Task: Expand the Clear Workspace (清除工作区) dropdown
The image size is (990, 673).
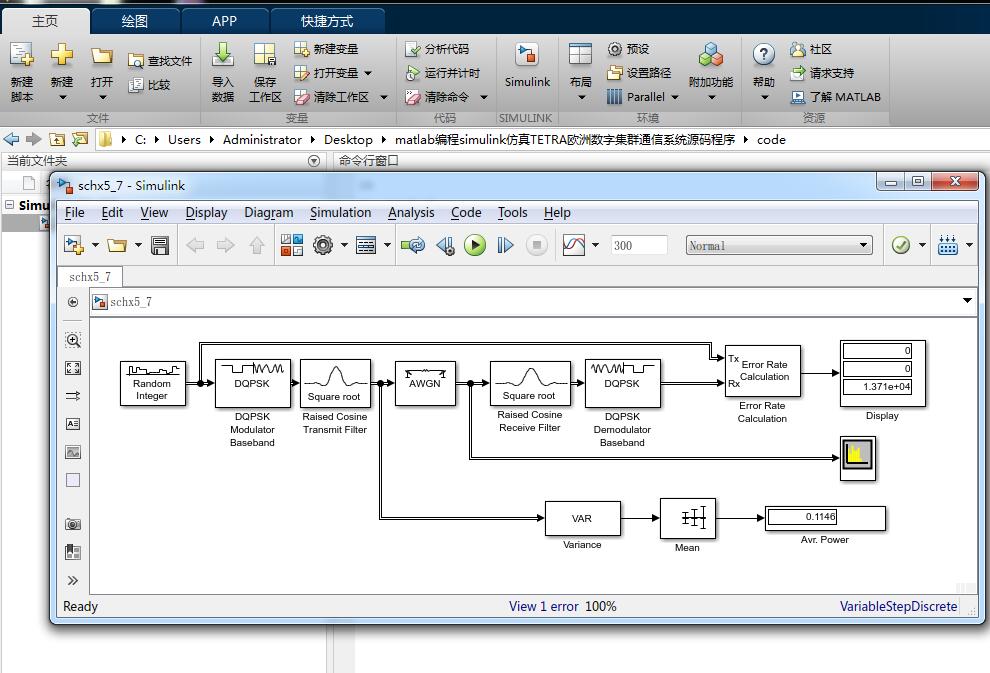Action: point(384,97)
